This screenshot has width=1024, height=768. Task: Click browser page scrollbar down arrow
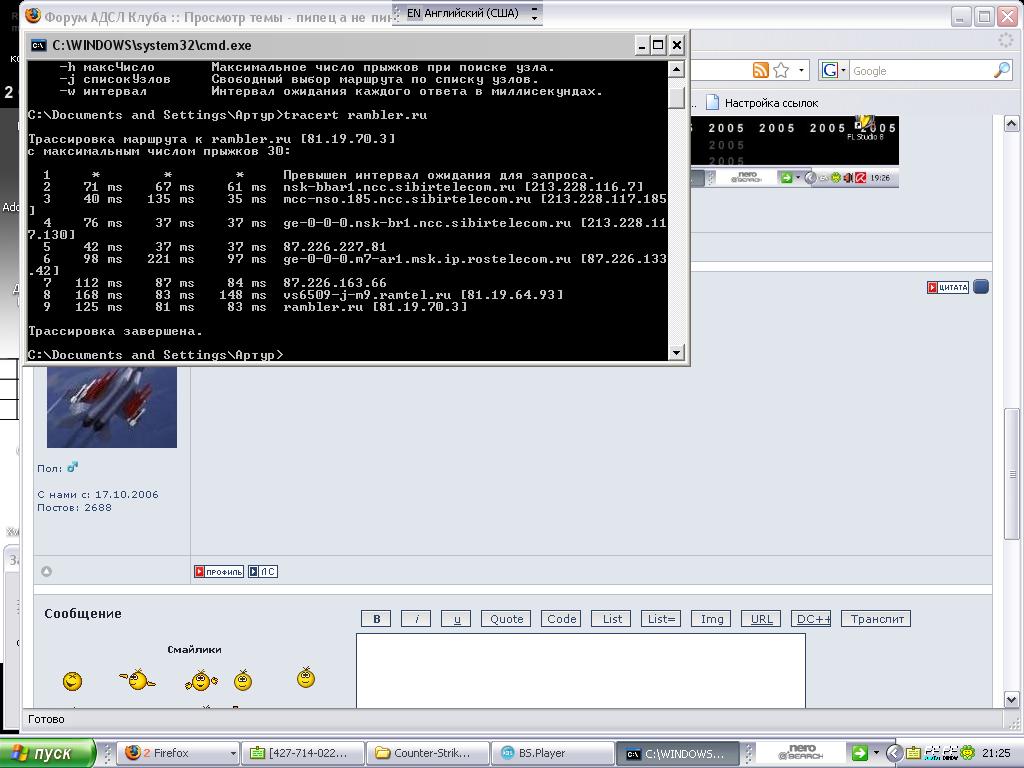click(1011, 699)
